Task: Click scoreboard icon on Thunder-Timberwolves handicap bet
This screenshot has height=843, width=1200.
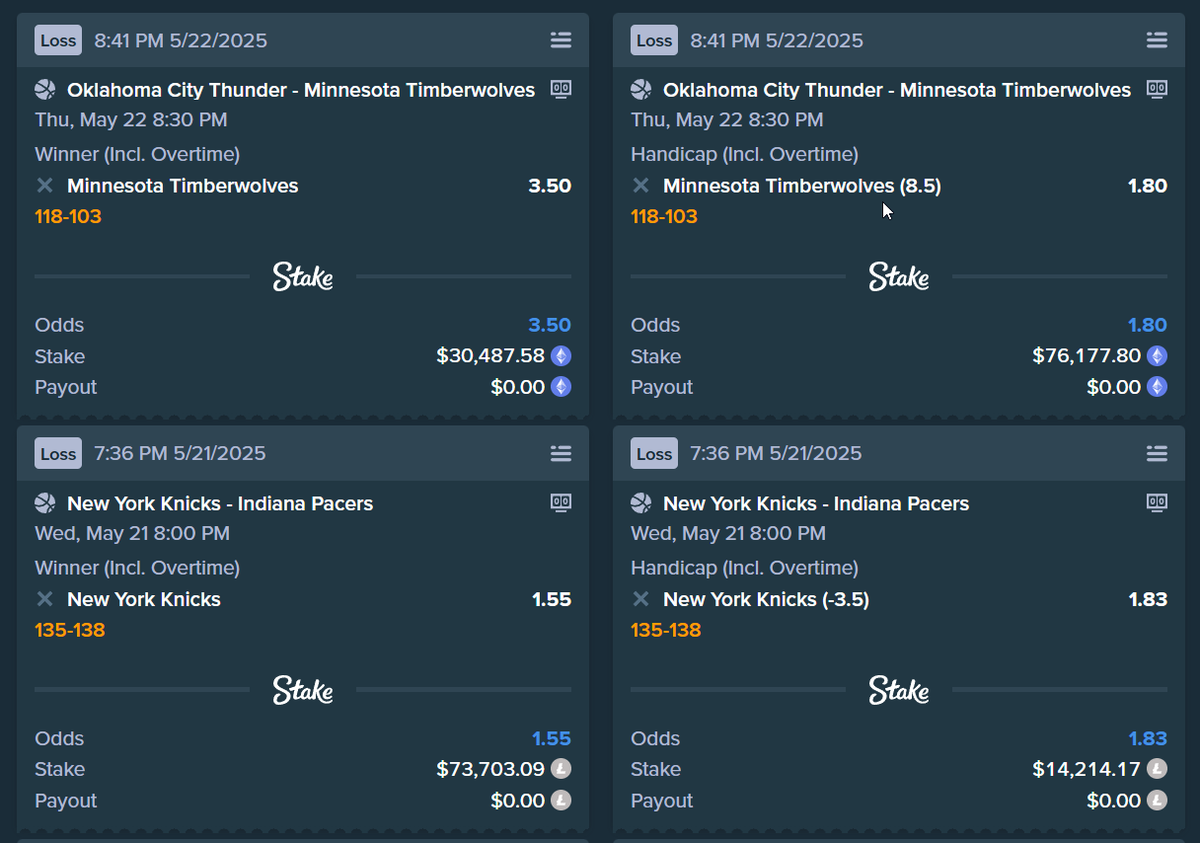Action: click(x=1157, y=89)
